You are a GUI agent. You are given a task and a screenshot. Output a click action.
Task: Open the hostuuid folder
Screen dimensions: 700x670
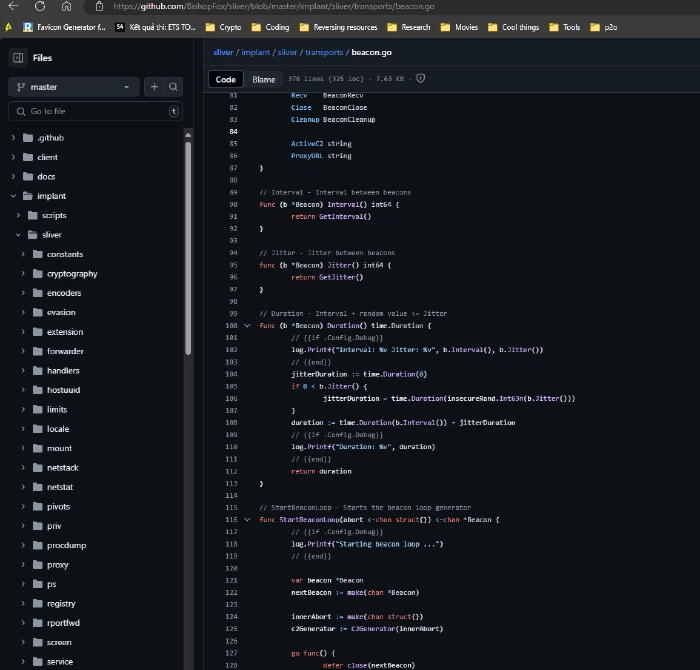pyautogui.click(x=63, y=390)
